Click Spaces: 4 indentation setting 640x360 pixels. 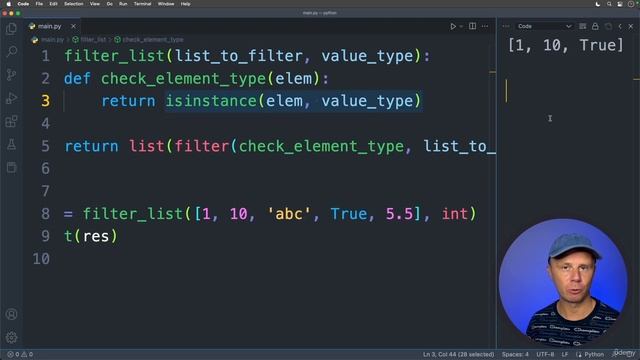tap(515, 354)
